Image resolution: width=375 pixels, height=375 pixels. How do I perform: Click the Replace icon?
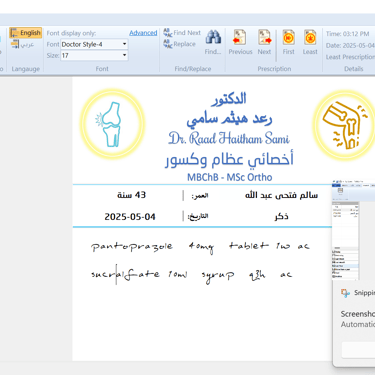pyautogui.click(x=168, y=44)
